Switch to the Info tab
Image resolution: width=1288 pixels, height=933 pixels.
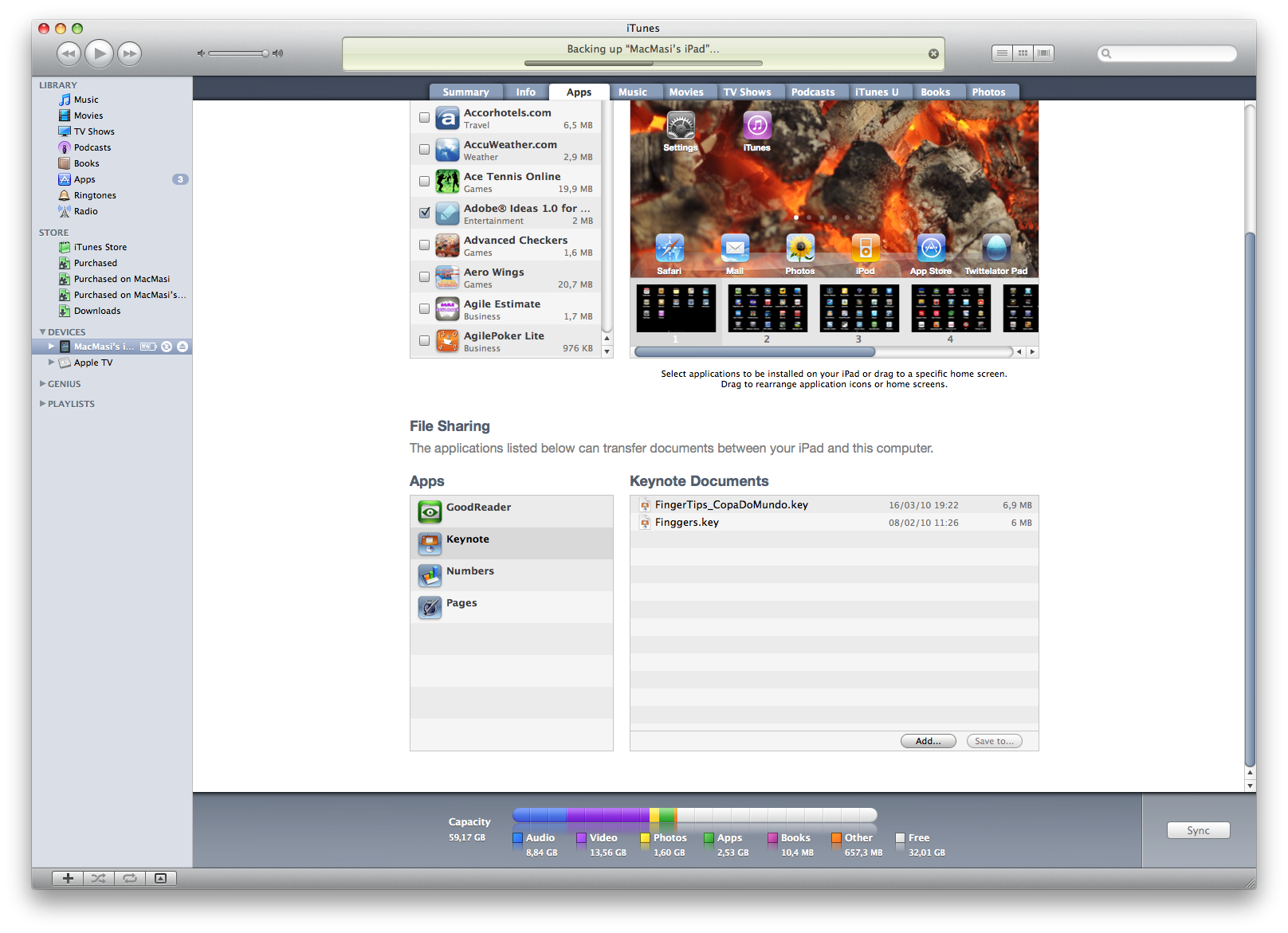[x=526, y=92]
